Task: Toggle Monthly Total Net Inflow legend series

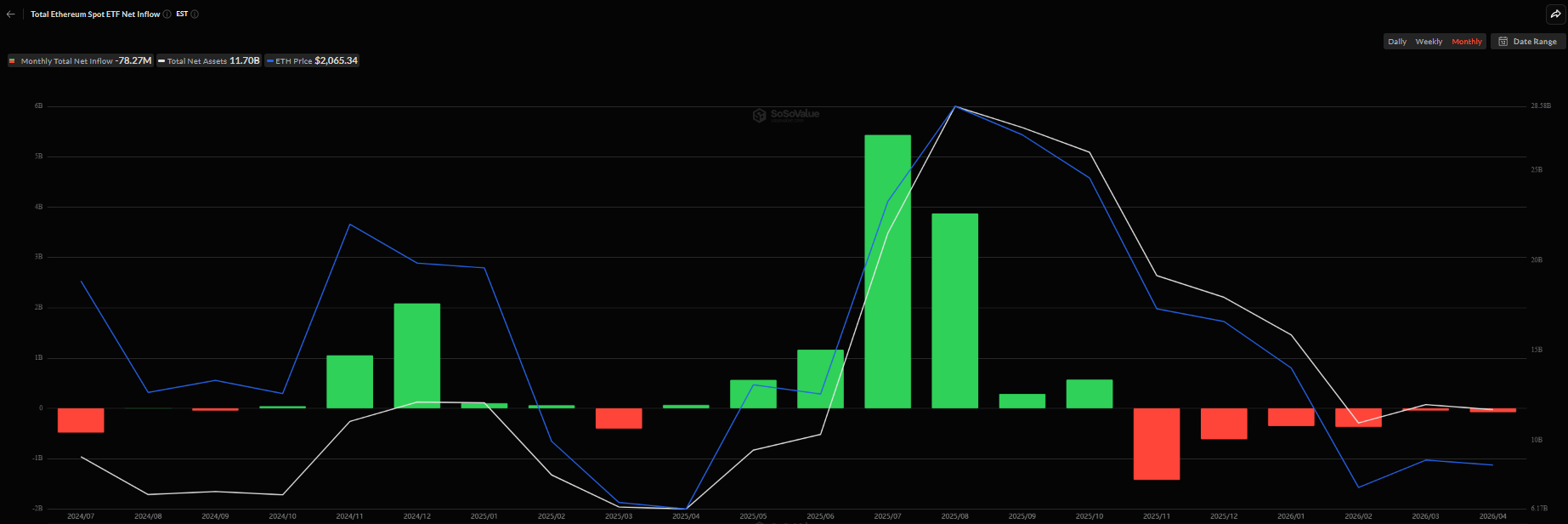Action: tap(80, 61)
